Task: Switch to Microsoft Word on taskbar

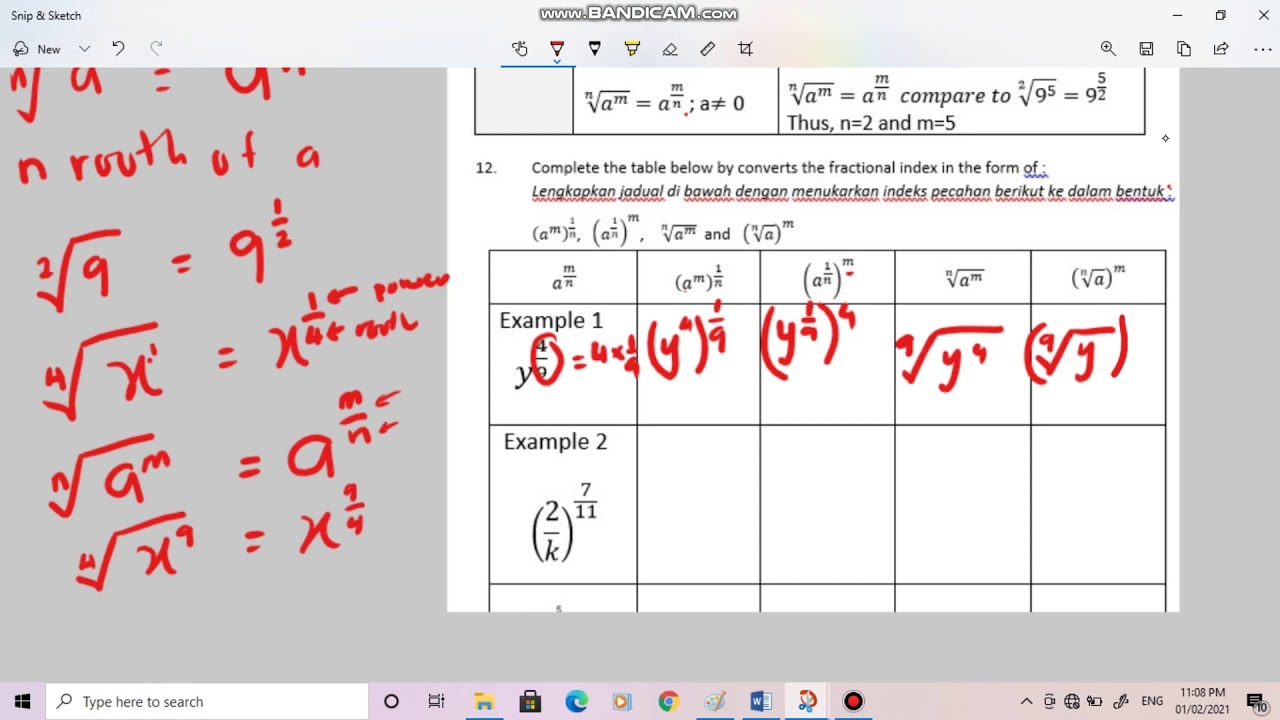Action: click(x=760, y=701)
